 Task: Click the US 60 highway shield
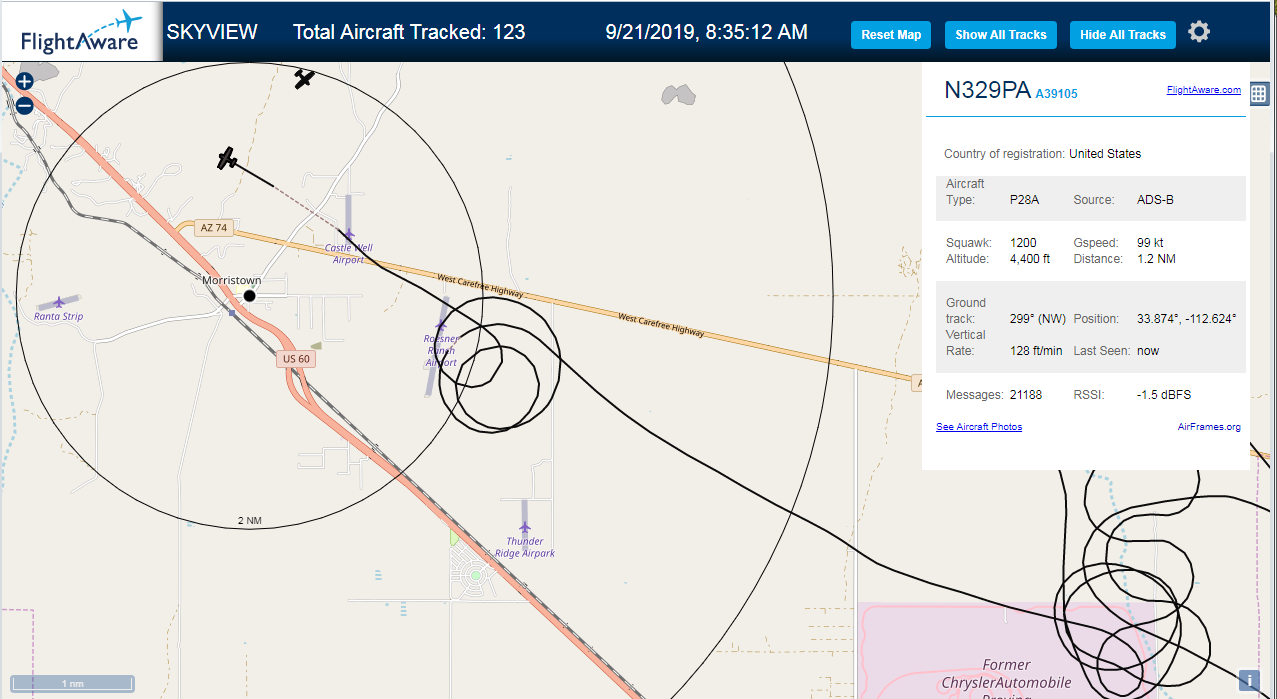coord(296,359)
